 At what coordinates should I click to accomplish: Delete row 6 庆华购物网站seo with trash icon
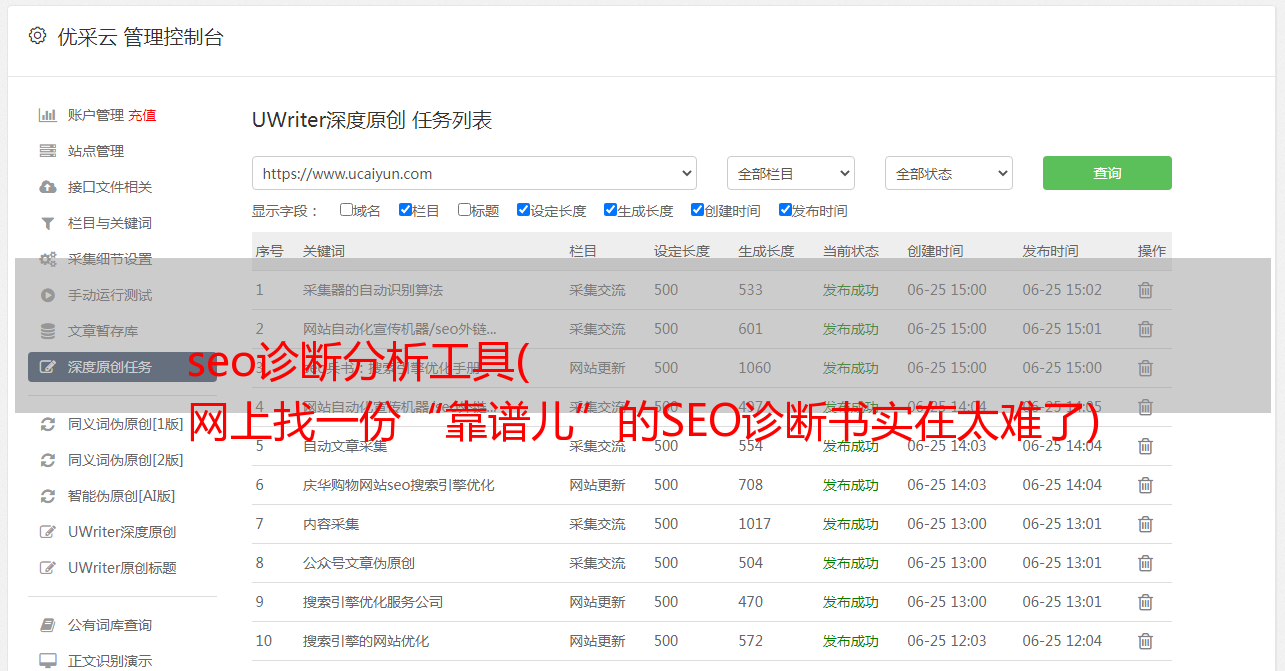1146,485
